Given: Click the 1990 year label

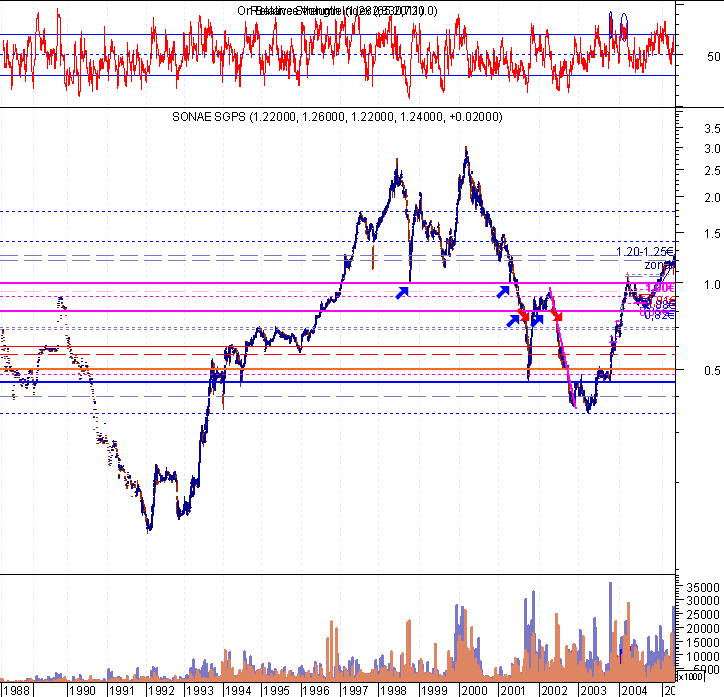Looking at the screenshot, I should point(82,691).
